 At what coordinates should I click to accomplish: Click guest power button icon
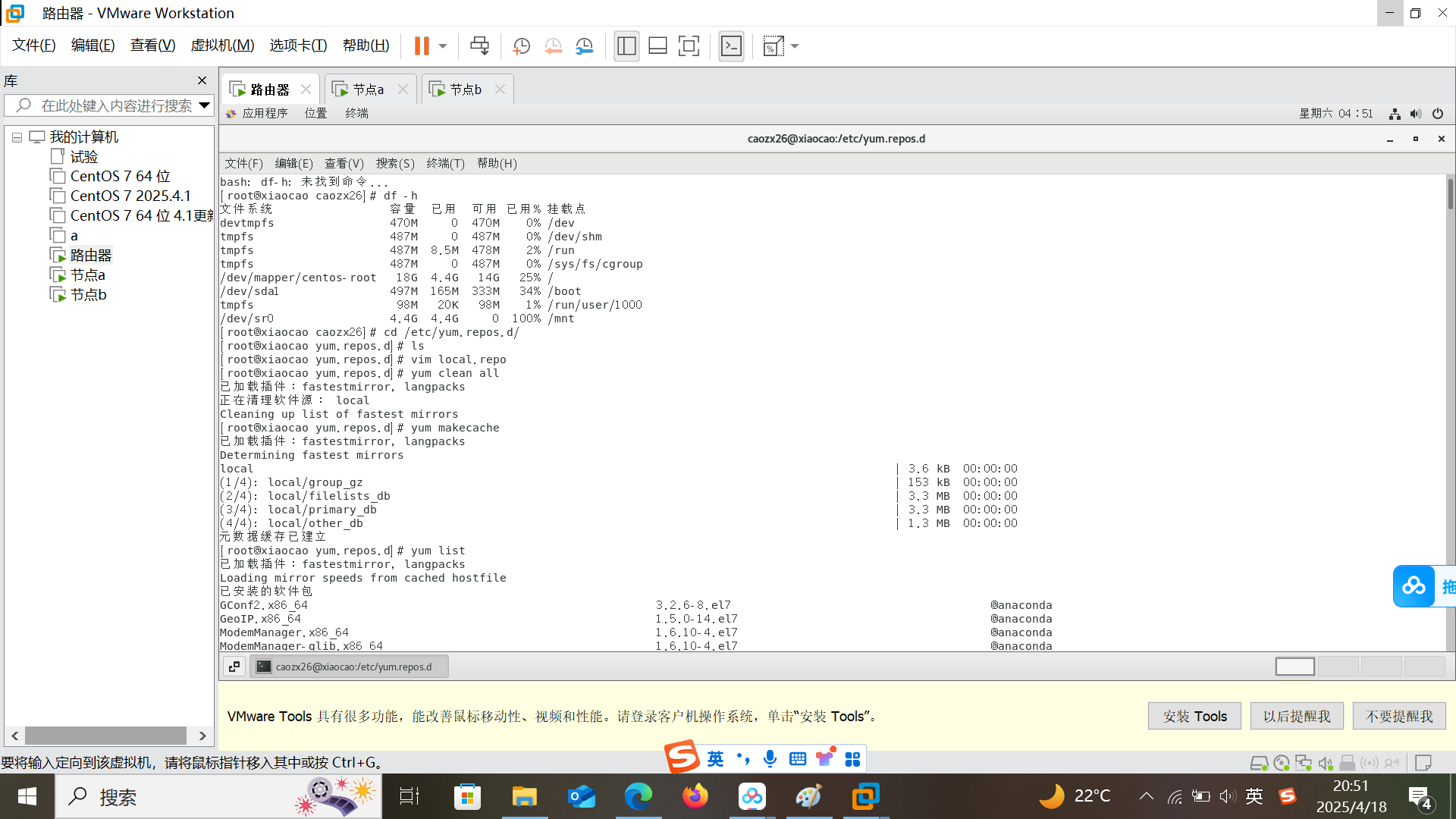[x=1438, y=114]
